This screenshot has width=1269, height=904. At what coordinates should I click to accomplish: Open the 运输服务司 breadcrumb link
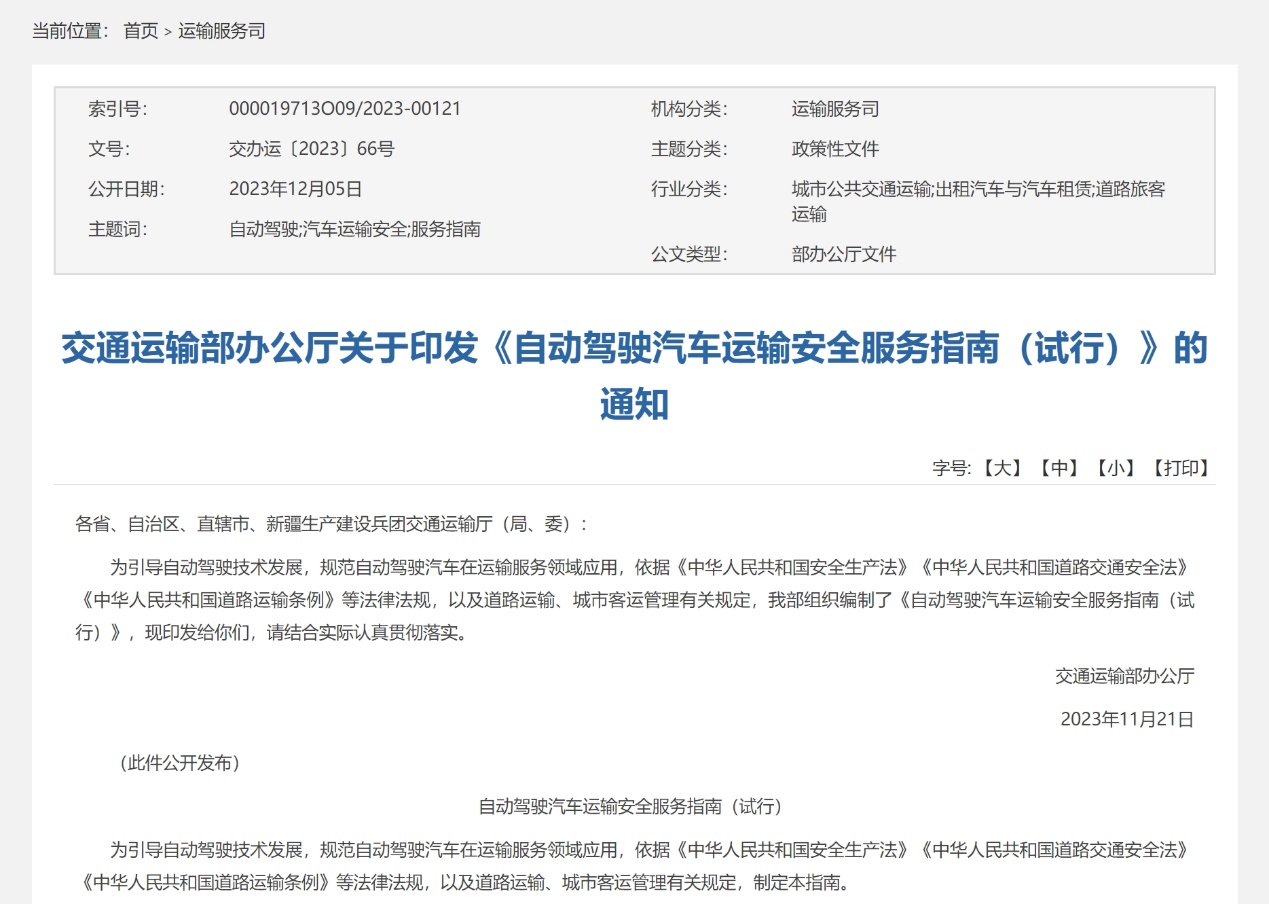[222, 31]
